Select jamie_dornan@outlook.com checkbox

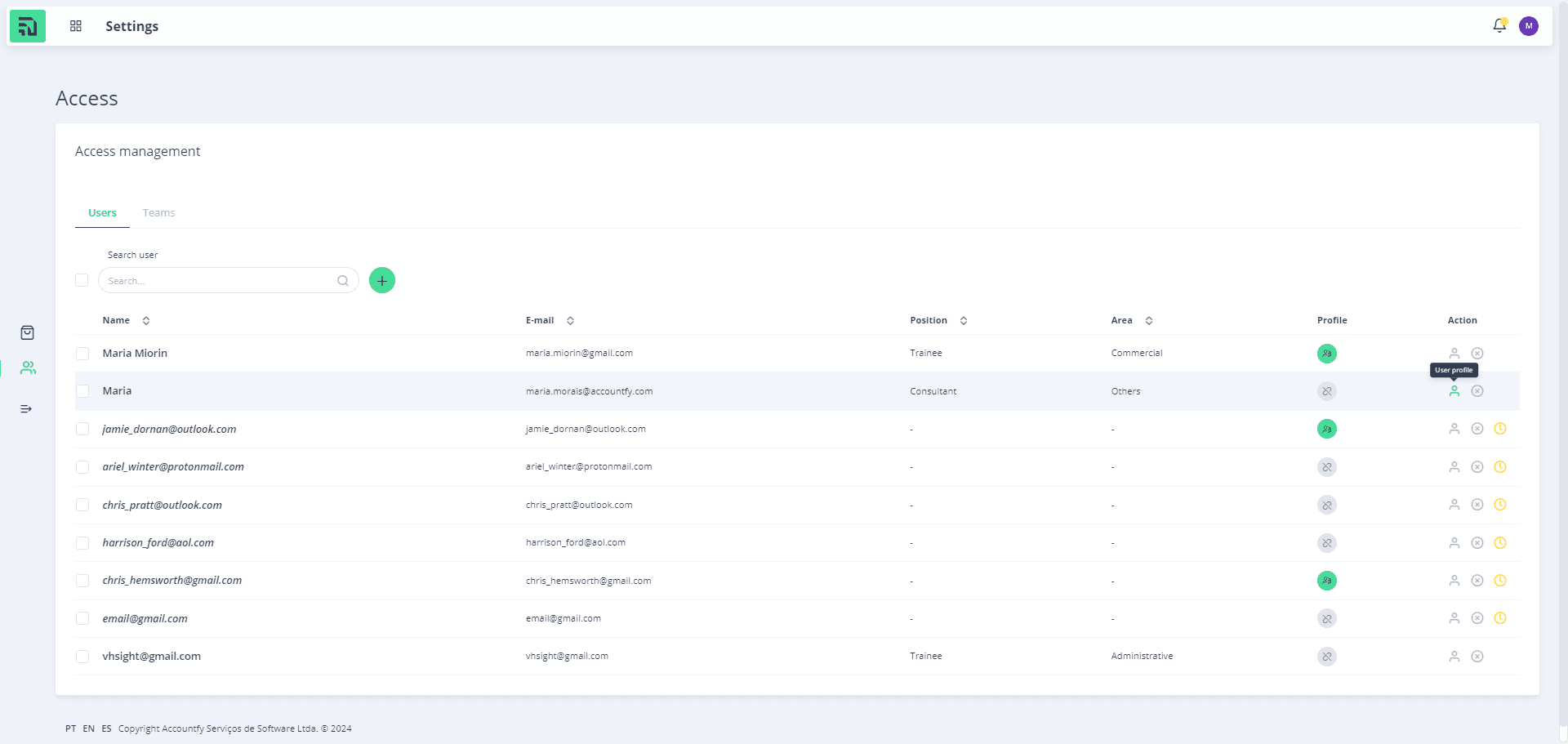pyautogui.click(x=82, y=429)
